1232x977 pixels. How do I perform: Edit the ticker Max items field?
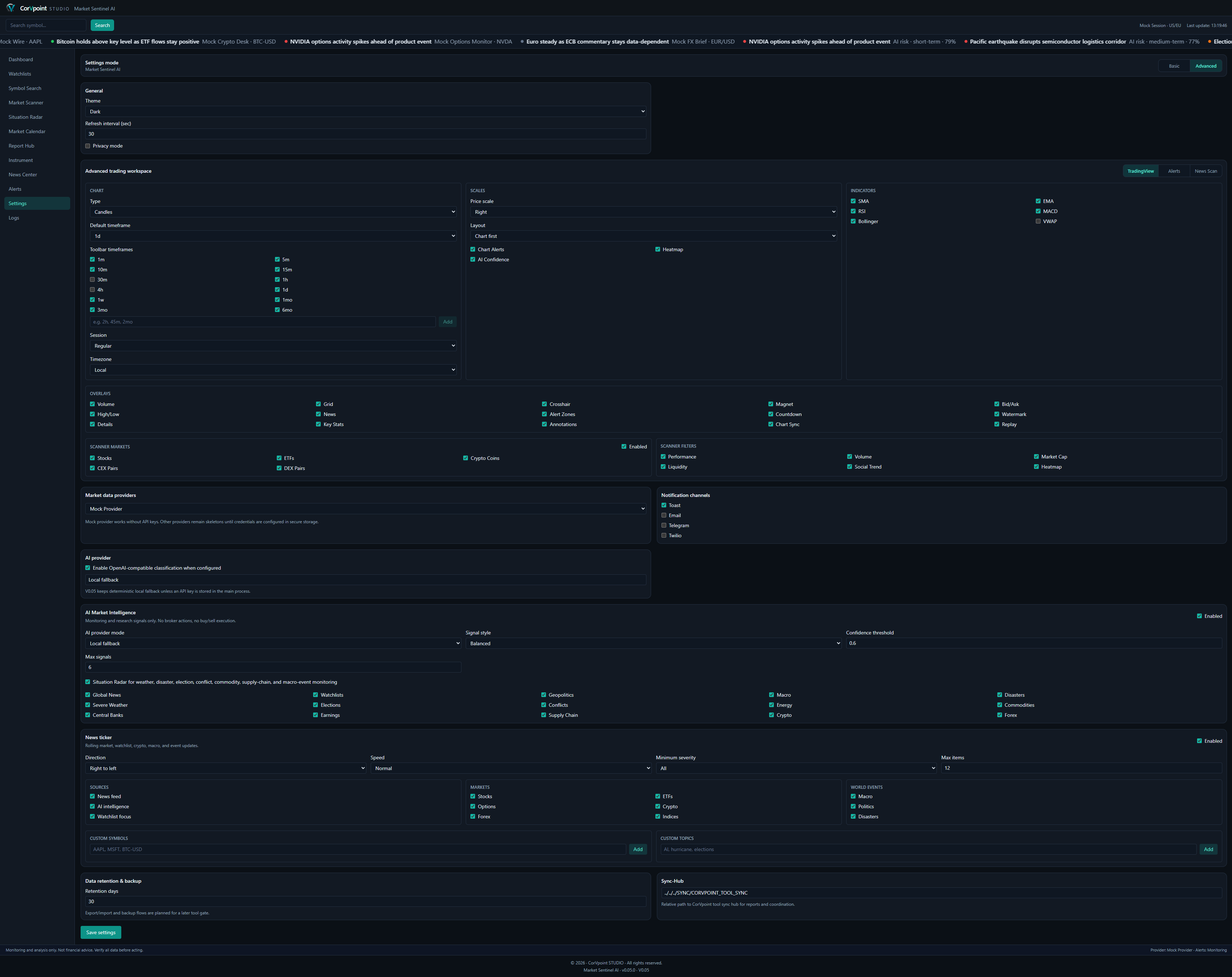1082,768
